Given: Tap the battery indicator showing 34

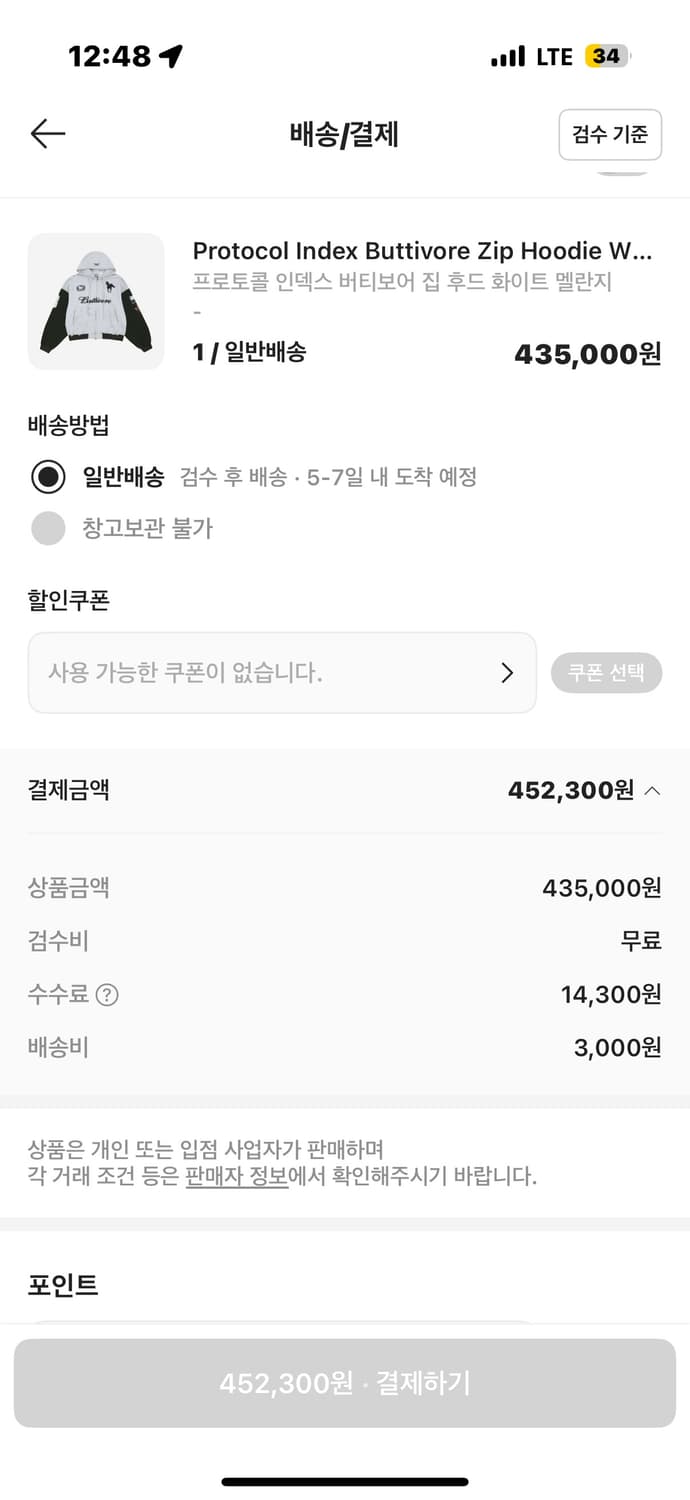Looking at the screenshot, I should (607, 57).
